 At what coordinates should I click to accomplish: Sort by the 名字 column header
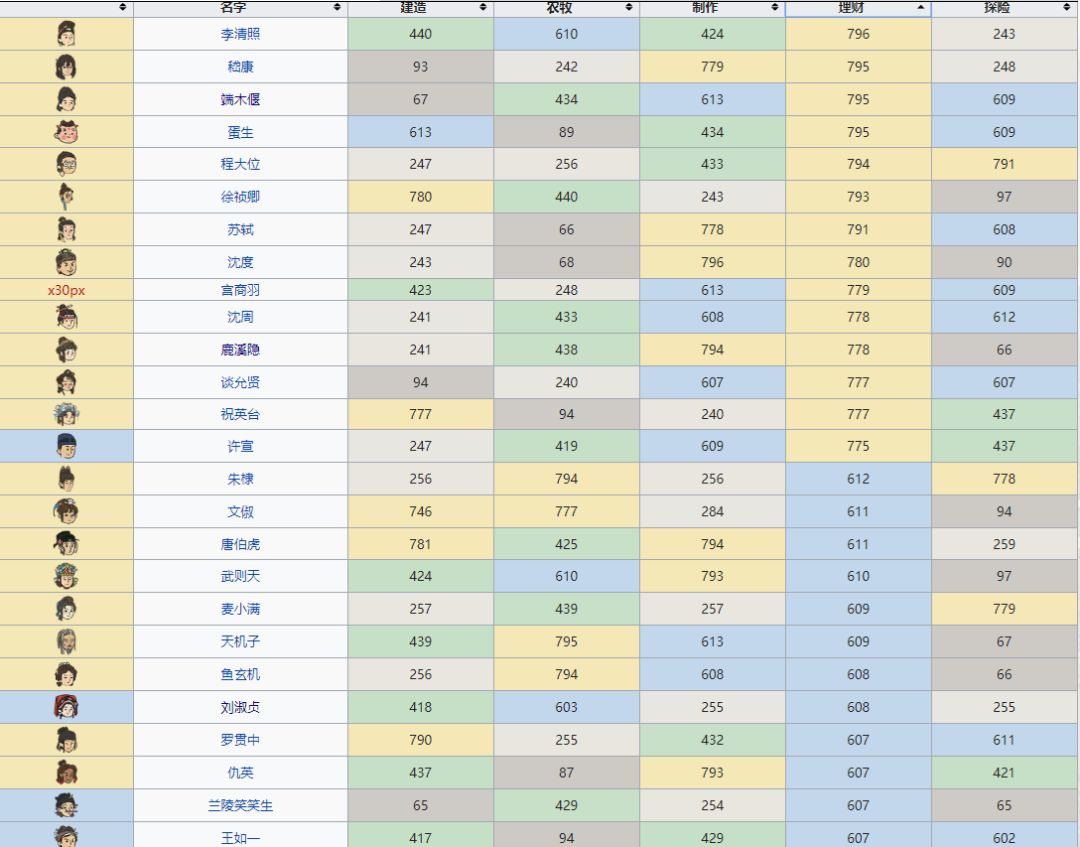240,7
